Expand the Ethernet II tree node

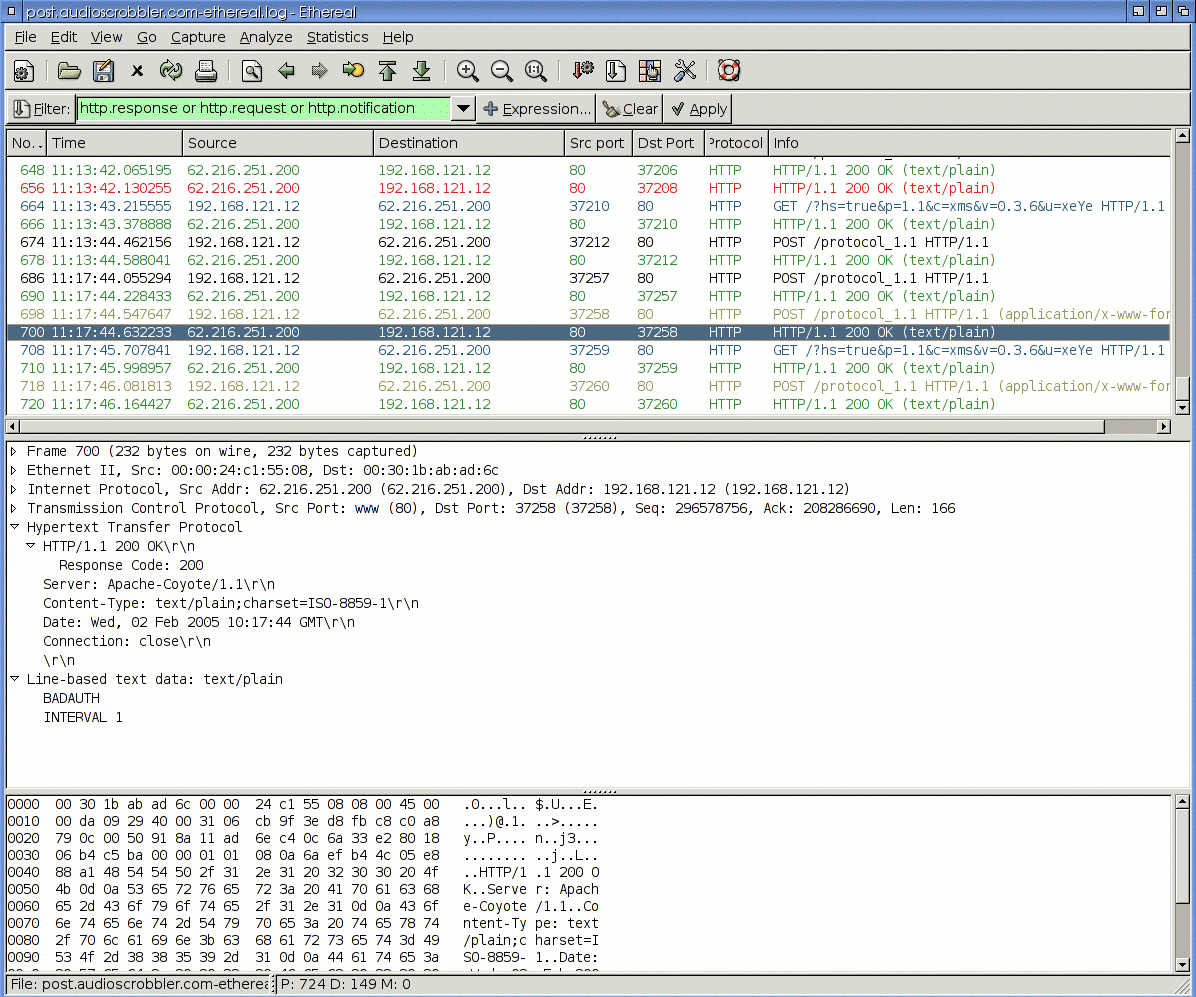tap(14, 471)
